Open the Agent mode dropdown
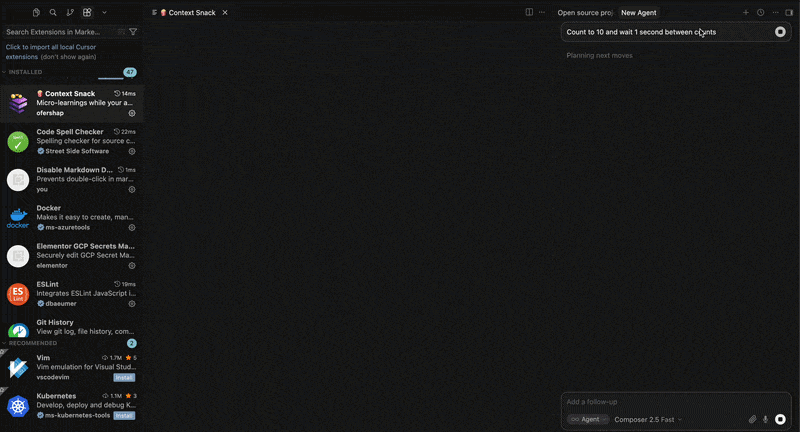Image resolution: width=800 pixels, height=432 pixels. pyautogui.click(x=588, y=419)
